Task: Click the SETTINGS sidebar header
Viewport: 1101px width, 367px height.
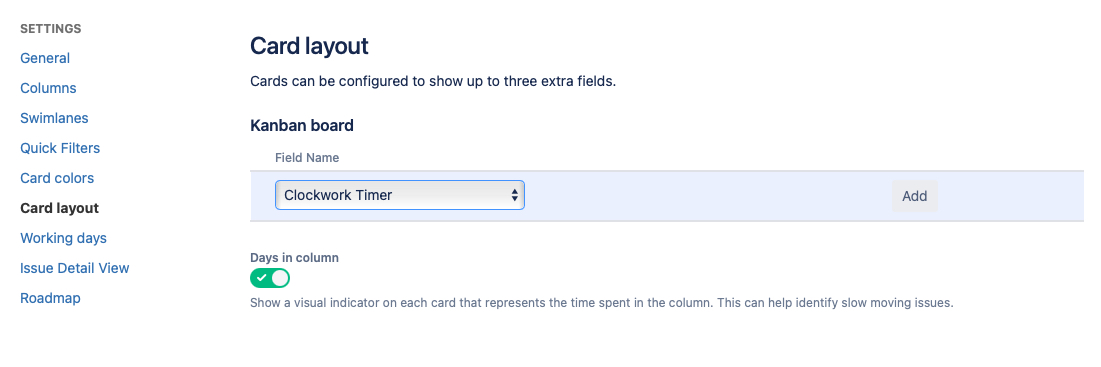Action: [x=51, y=29]
